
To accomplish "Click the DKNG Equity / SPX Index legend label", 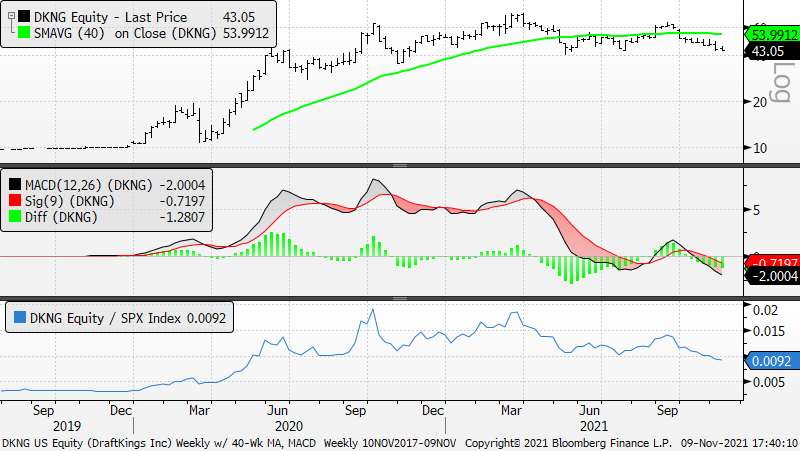I will point(106,318).
